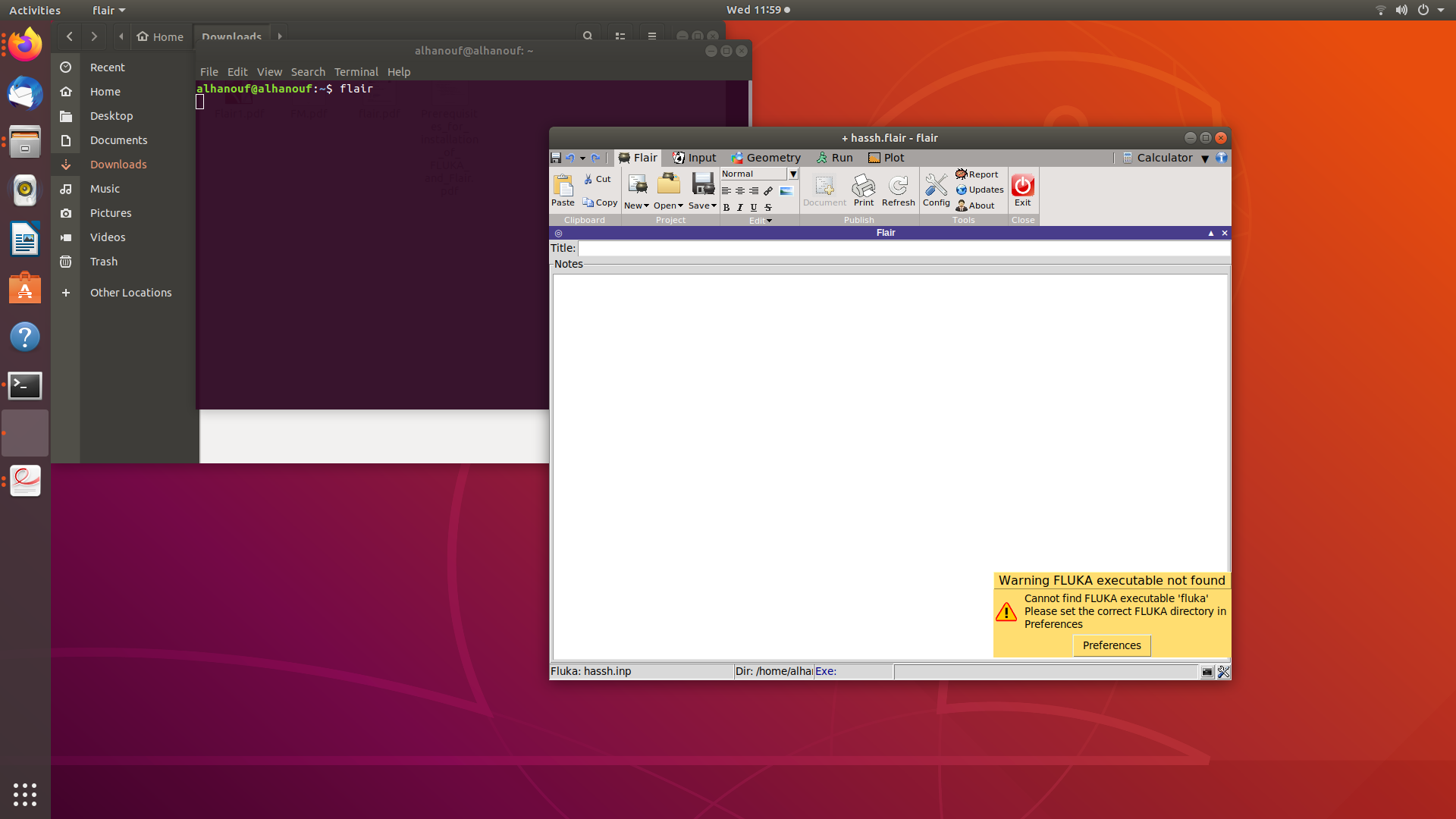1456x819 pixels.
Task: Expand the arrow menu next to Calculator
Action: pyautogui.click(x=1205, y=158)
